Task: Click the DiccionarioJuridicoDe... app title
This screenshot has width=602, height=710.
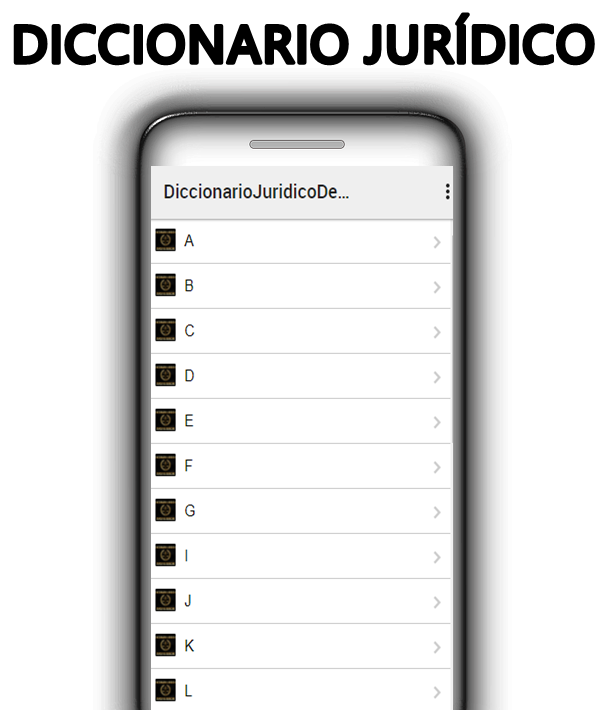Action: [x=256, y=192]
